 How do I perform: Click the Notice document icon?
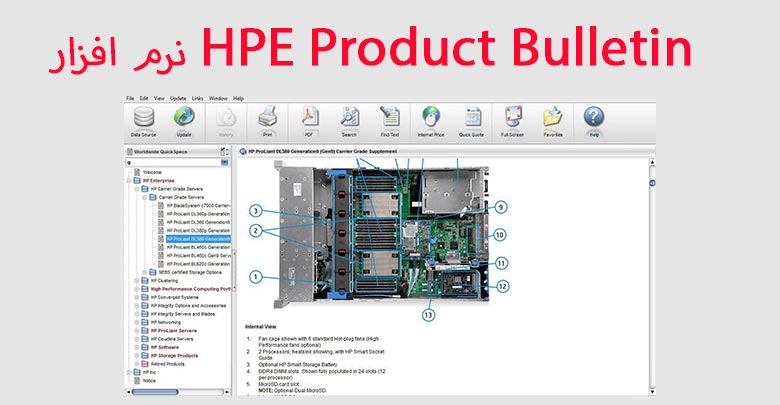click(x=137, y=381)
